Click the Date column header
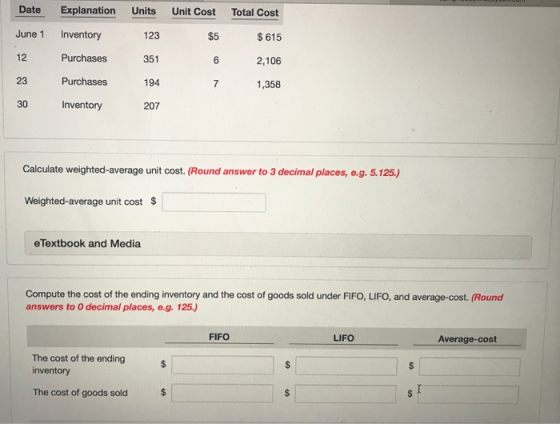Viewport: 560px width, 424px height. 30,10
